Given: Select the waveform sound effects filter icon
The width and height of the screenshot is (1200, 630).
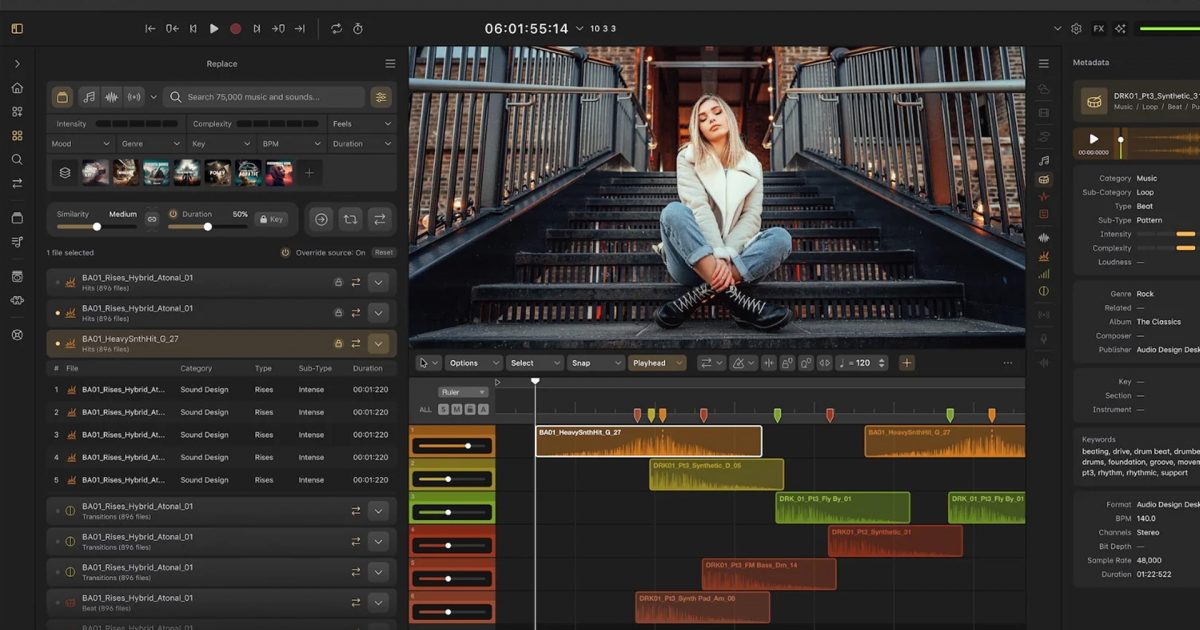Looking at the screenshot, I should pos(111,97).
